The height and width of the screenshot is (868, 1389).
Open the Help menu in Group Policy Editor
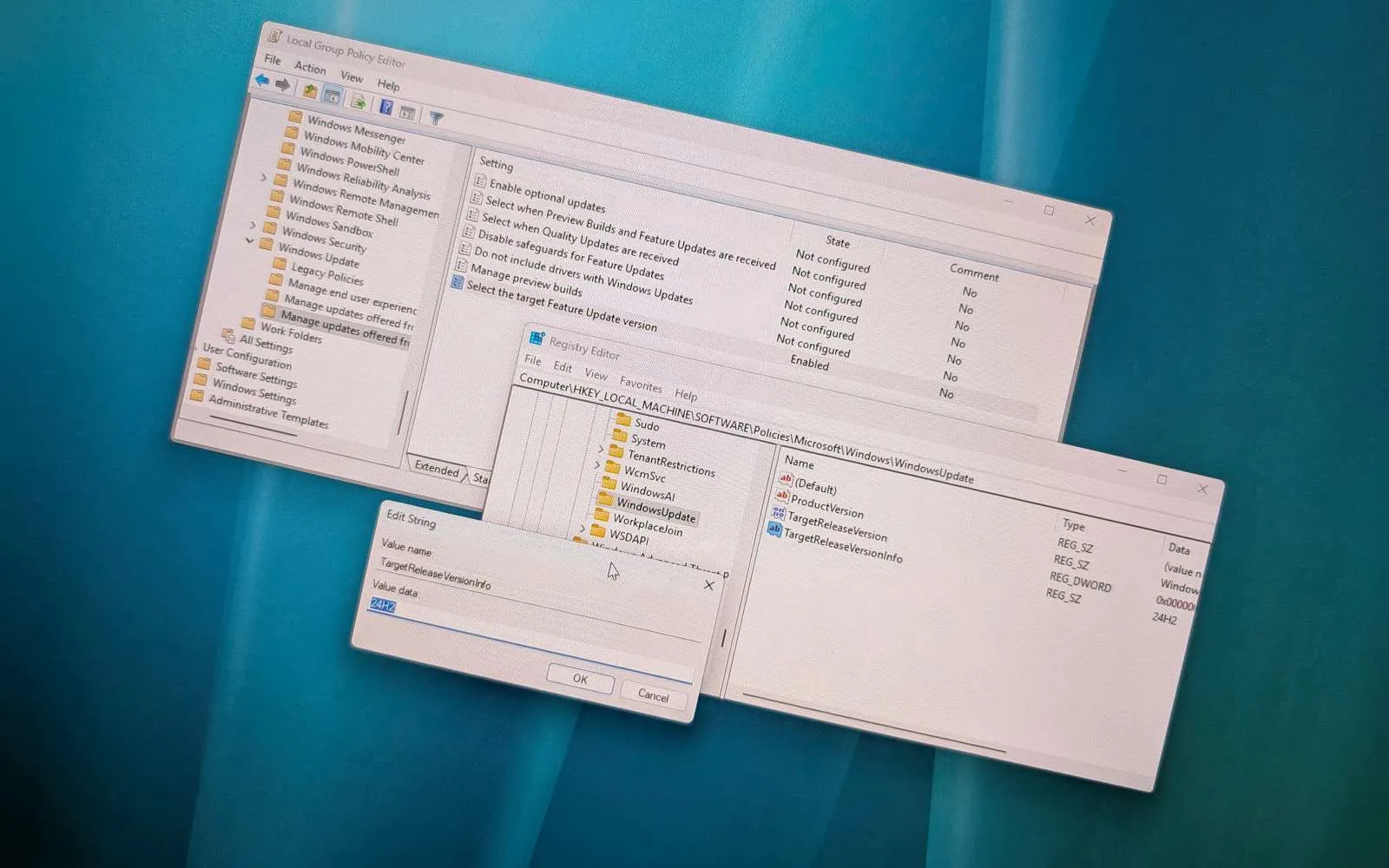(x=388, y=85)
